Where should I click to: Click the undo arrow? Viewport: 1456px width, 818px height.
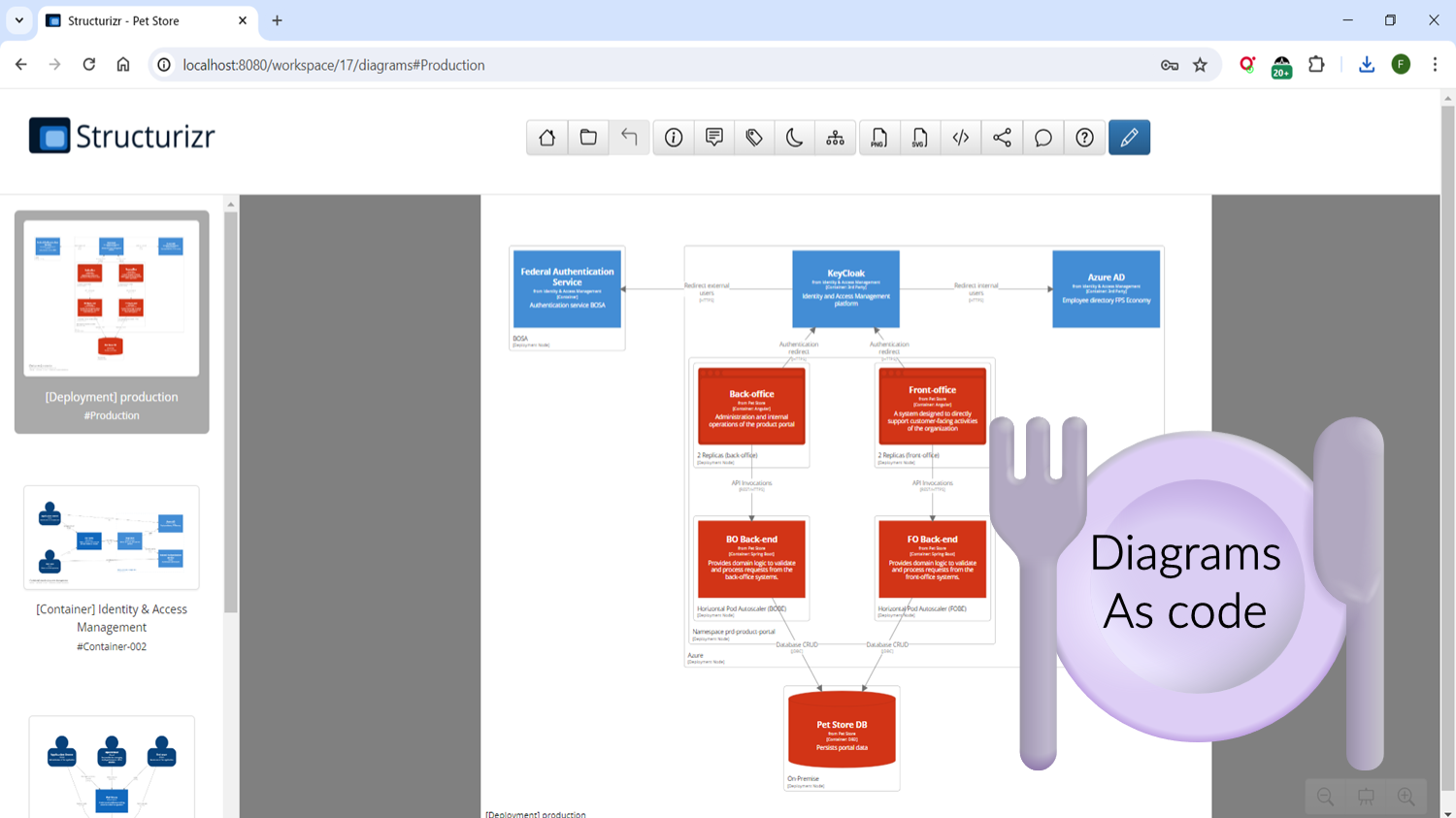pos(628,137)
